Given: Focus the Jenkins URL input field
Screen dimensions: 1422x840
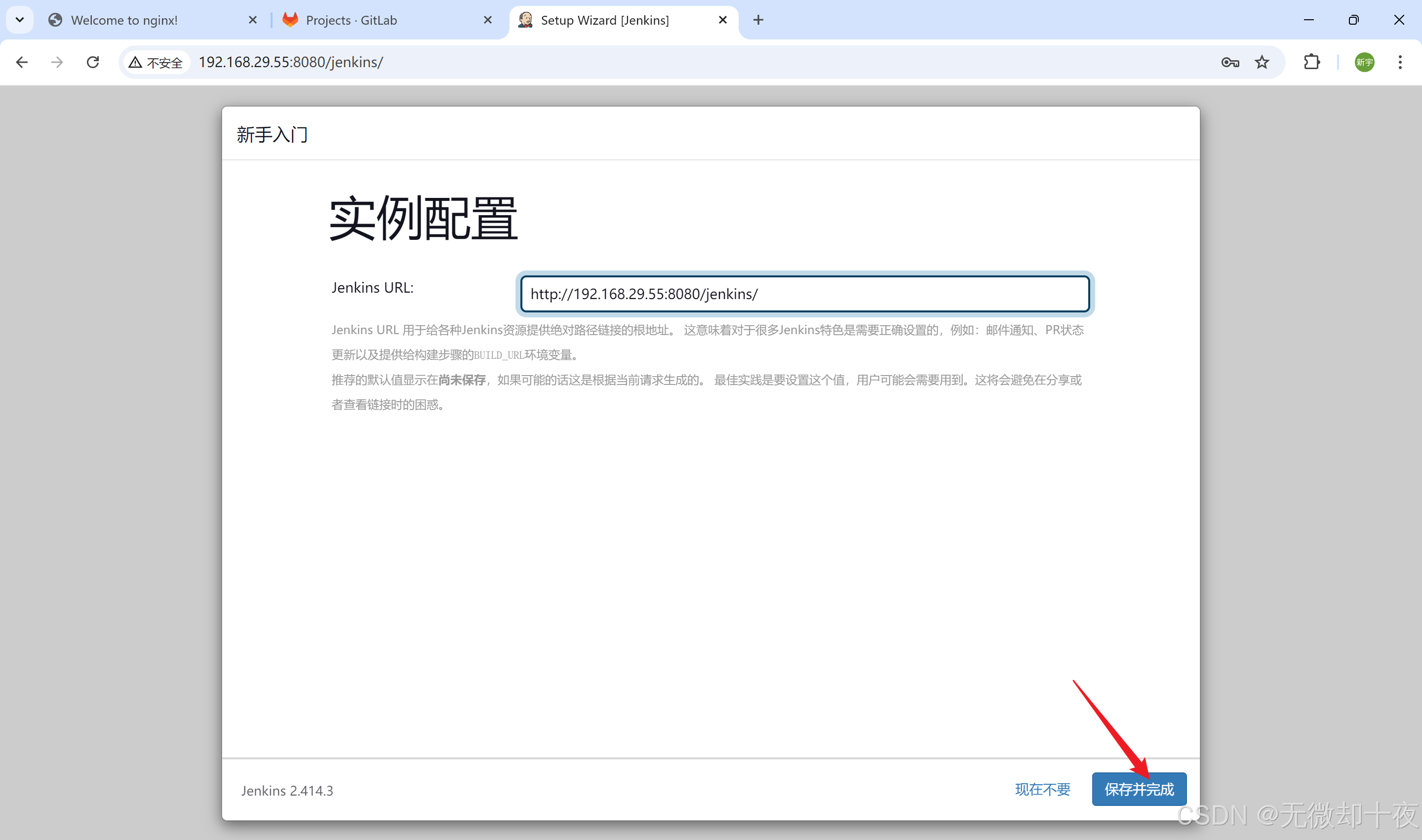Looking at the screenshot, I should click(x=804, y=294).
